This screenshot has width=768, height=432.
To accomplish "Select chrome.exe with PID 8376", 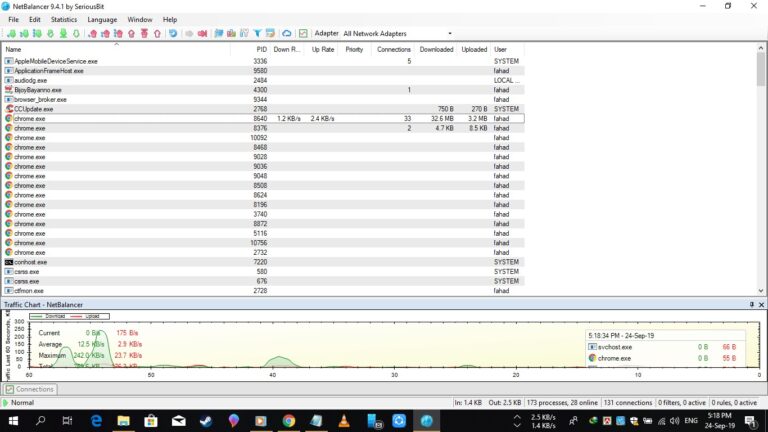I will (264, 128).
